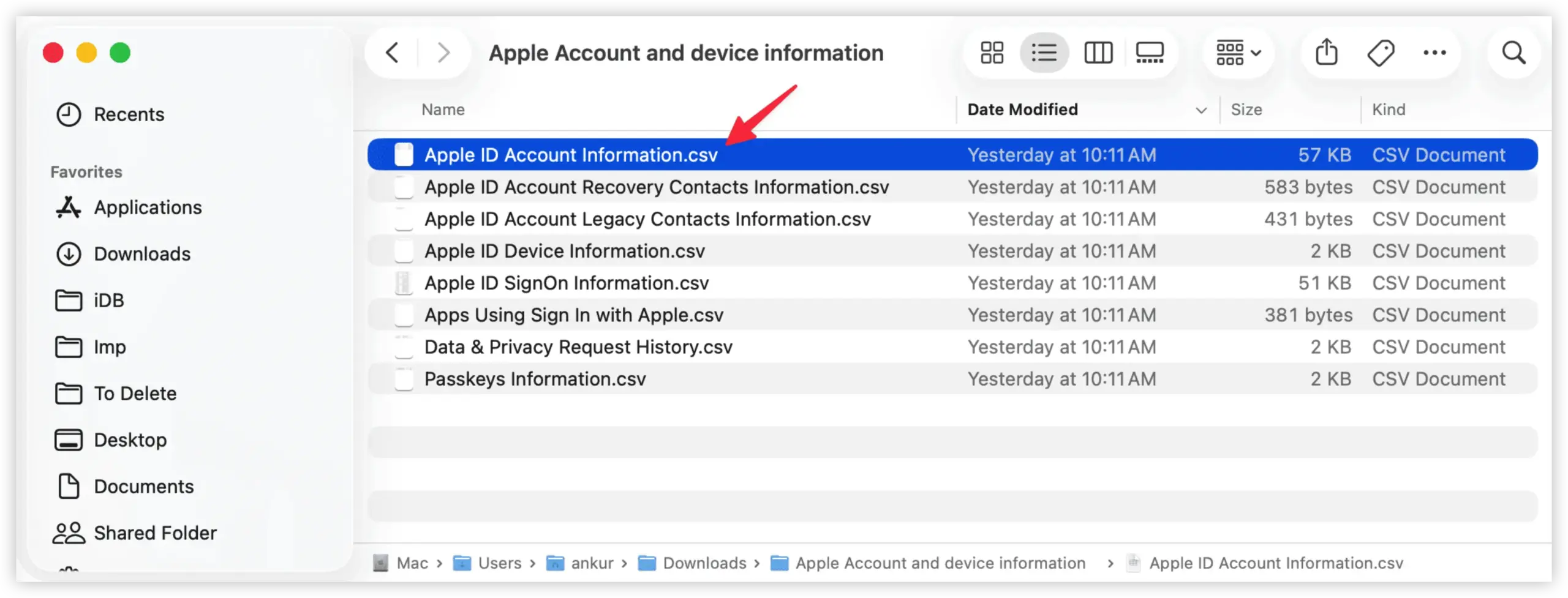Open the Tags editor icon
This screenshot has height=598, width=1568.
[x=1381, y=52]
